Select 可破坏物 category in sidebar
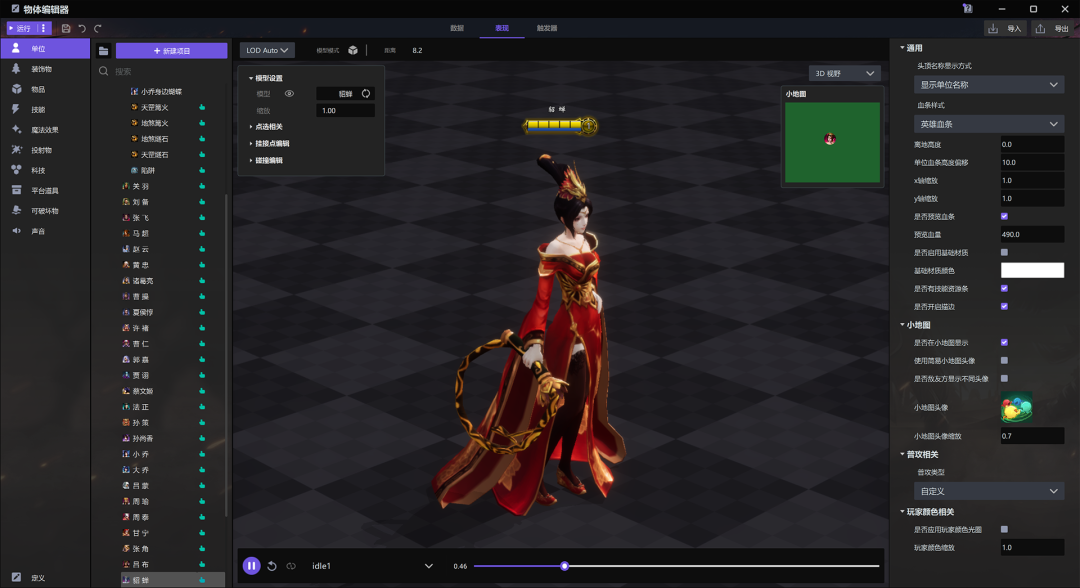Image resolution: width=1080 pixels, height=588 pixels. click(x=45, y=211)
